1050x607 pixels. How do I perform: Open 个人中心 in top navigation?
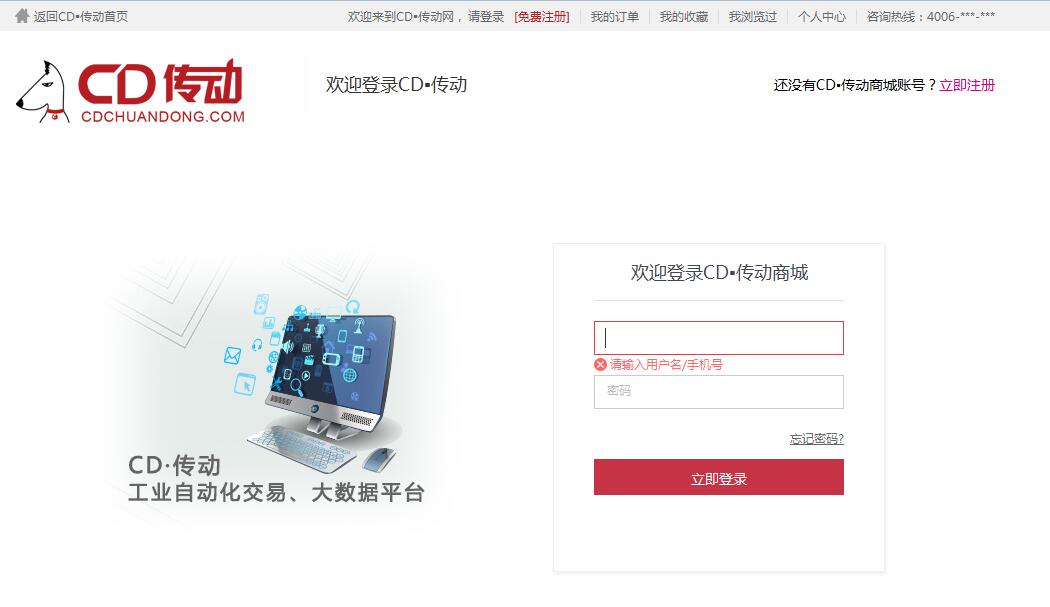[822, 17]
